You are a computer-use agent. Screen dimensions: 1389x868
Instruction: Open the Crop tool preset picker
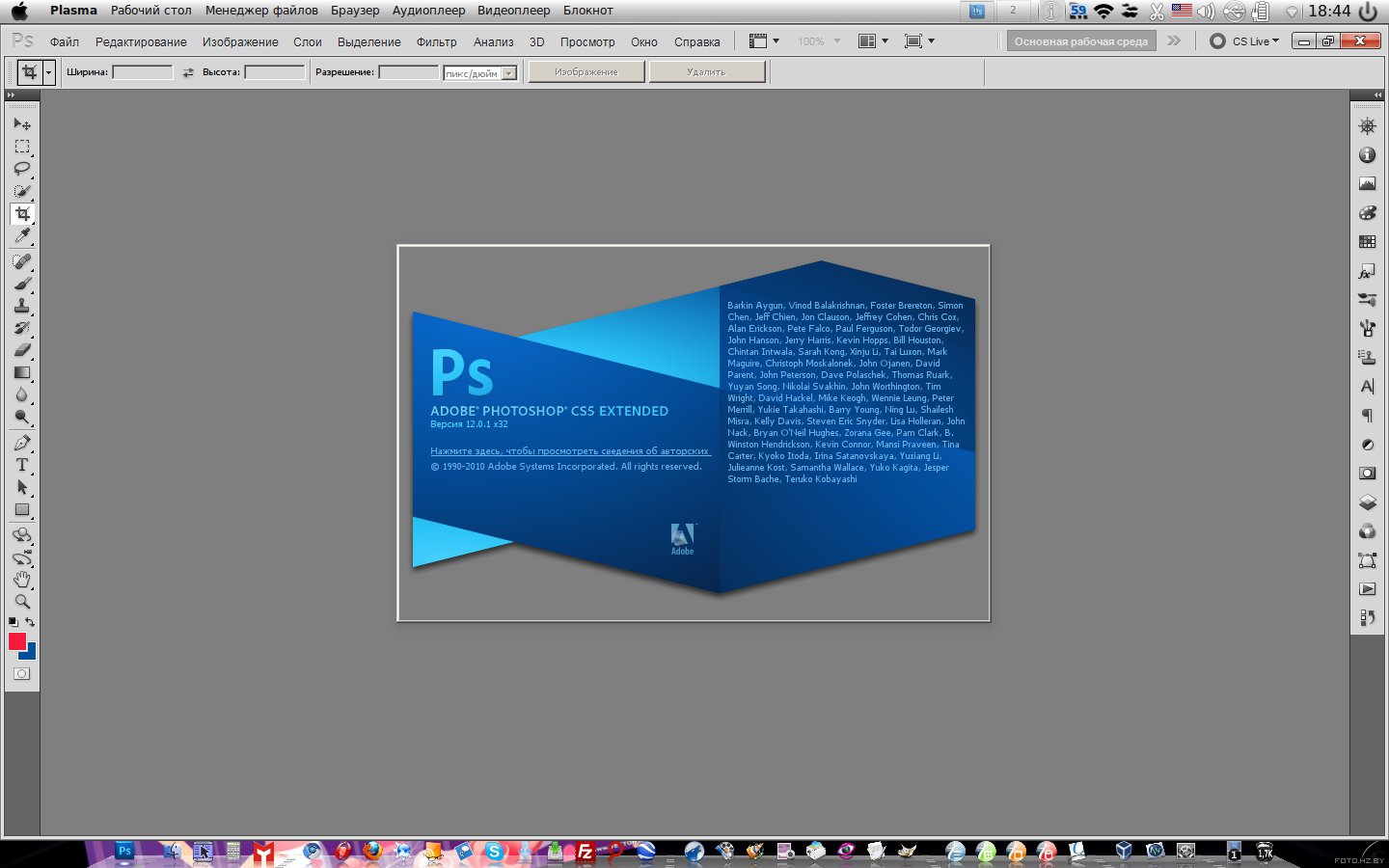(x=48, y=72)
